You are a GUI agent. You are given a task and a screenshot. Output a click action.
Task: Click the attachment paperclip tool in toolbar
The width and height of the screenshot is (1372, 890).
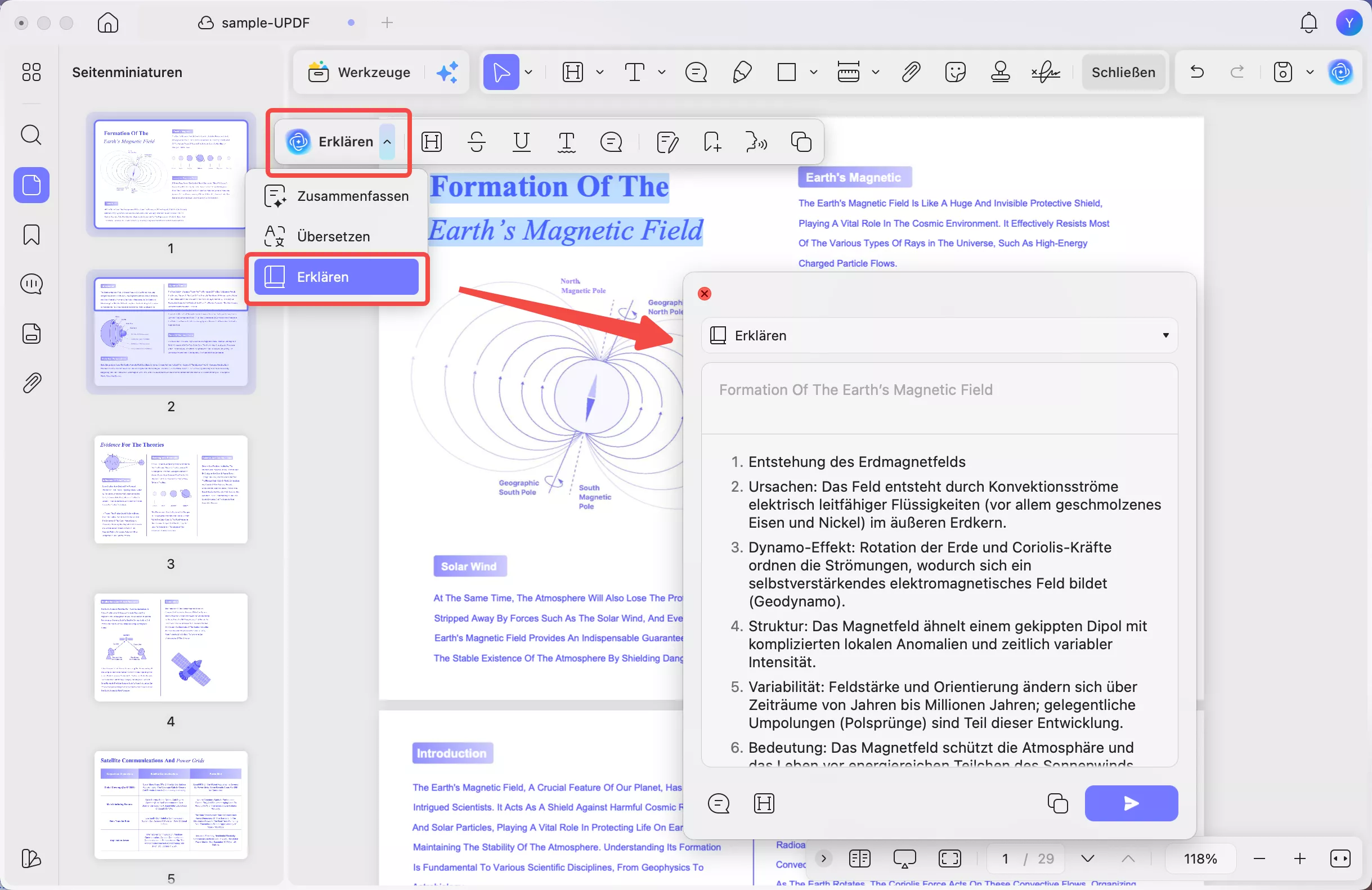(x=911, y=72)
